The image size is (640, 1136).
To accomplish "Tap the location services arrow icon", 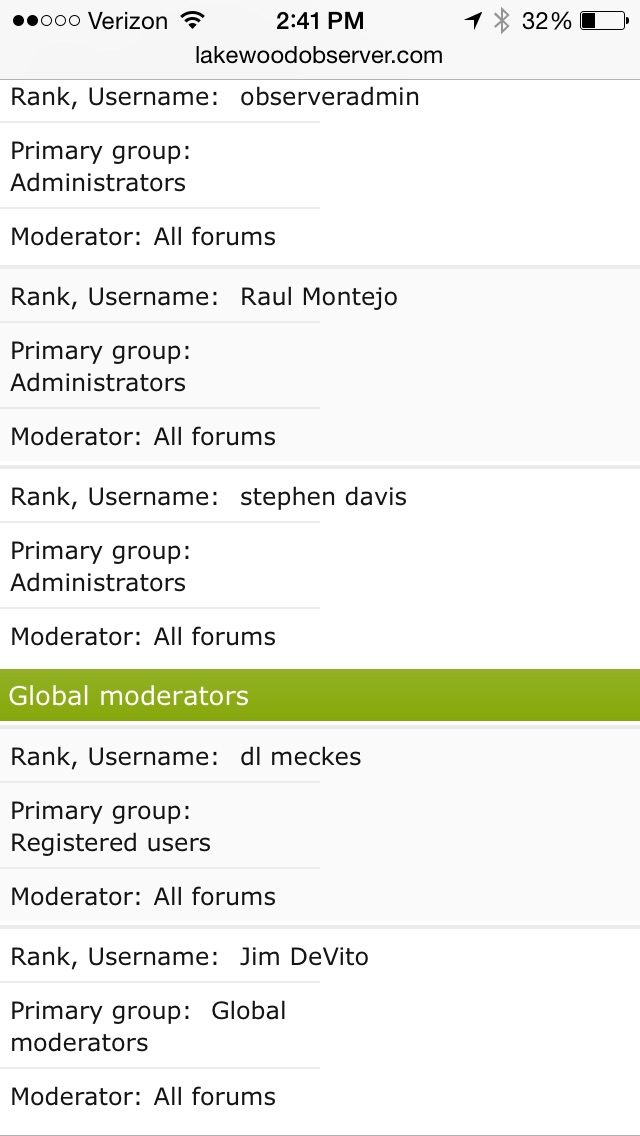I will 473,21.
